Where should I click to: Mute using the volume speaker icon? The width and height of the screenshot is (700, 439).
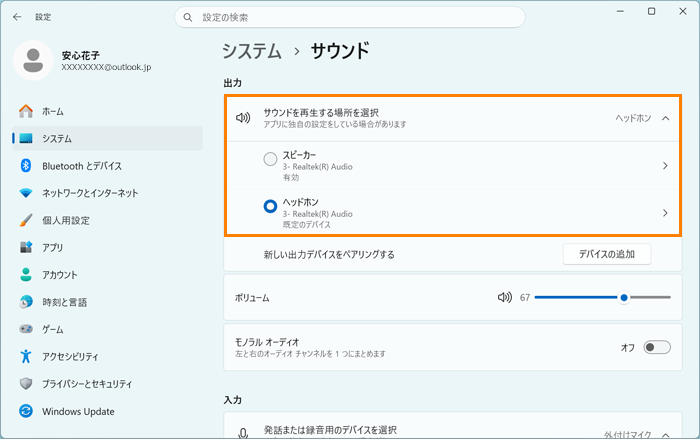pyautogui.click(x=504, y=297)
